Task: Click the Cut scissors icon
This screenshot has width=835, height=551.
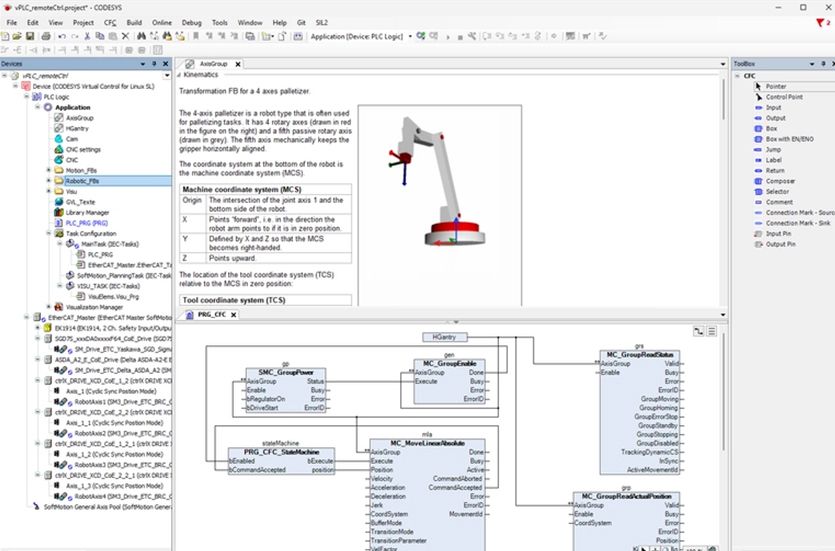Action: [87, 36]
